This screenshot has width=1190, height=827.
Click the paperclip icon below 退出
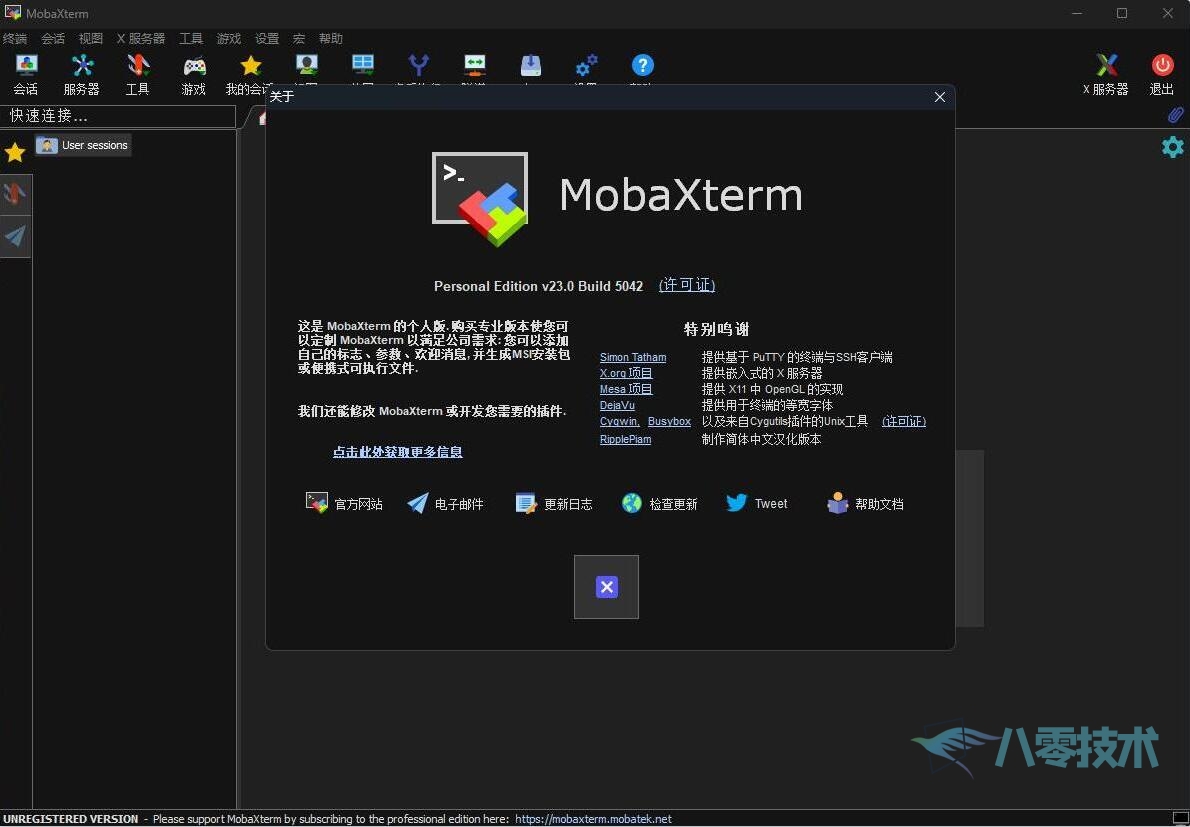click(x=1175, y=115)
